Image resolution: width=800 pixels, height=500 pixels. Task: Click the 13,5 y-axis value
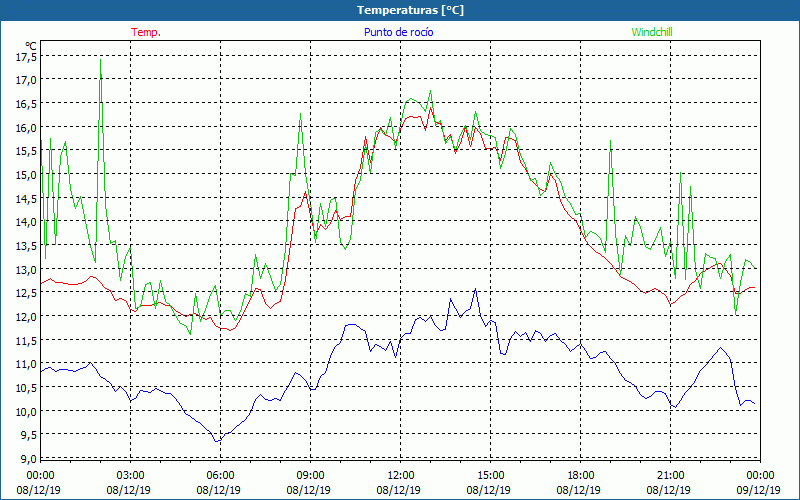tap(27, 246)
